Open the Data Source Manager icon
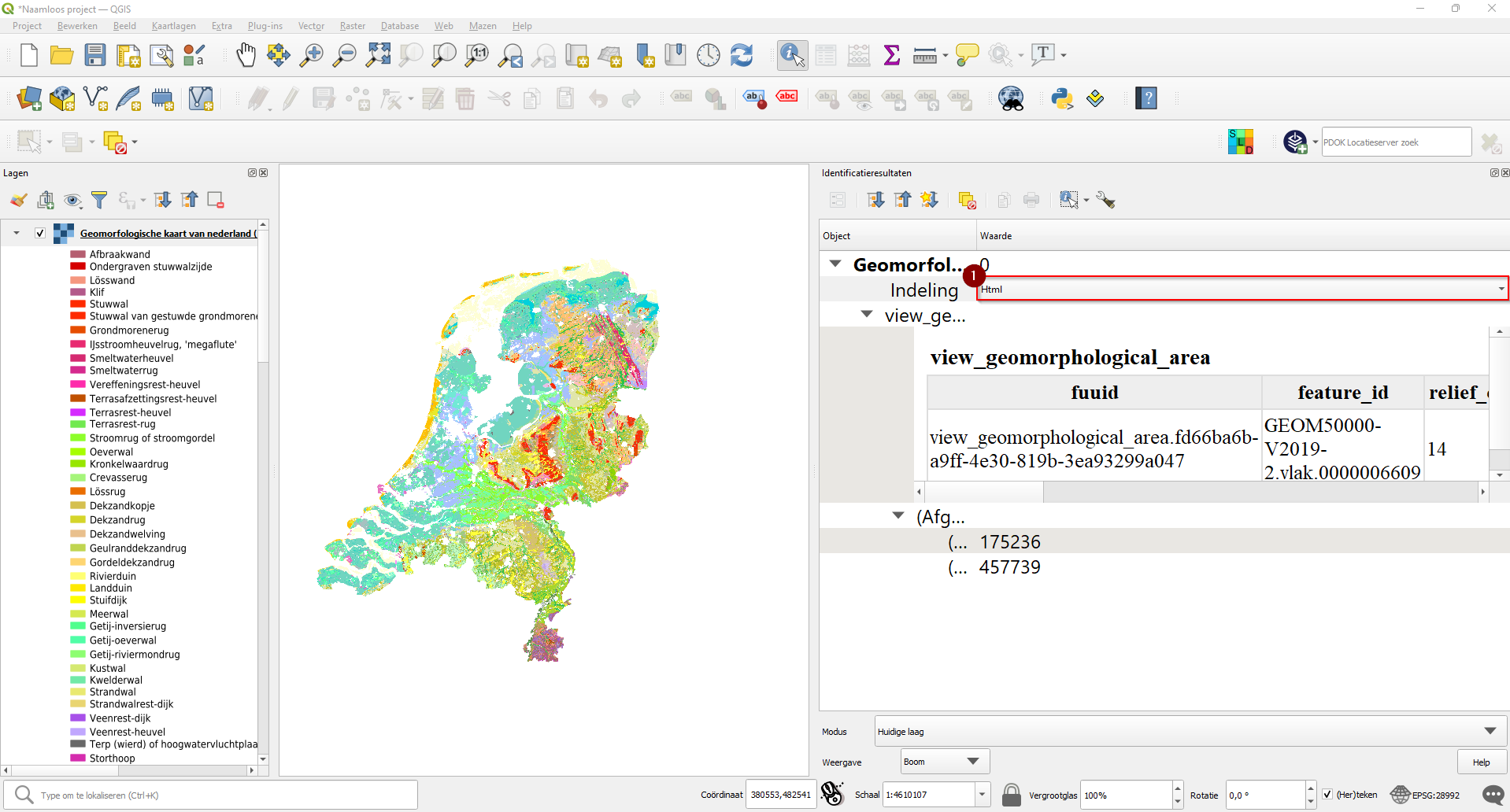This screenshot has height=812, width=1510. 29,98
